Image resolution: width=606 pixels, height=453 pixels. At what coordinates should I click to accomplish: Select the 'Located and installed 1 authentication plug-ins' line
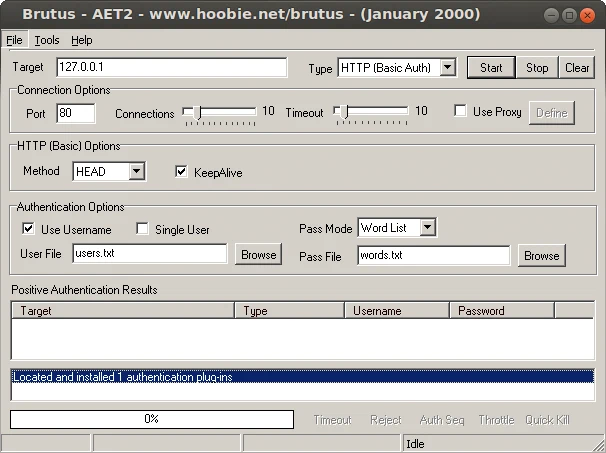pos(303,376)
